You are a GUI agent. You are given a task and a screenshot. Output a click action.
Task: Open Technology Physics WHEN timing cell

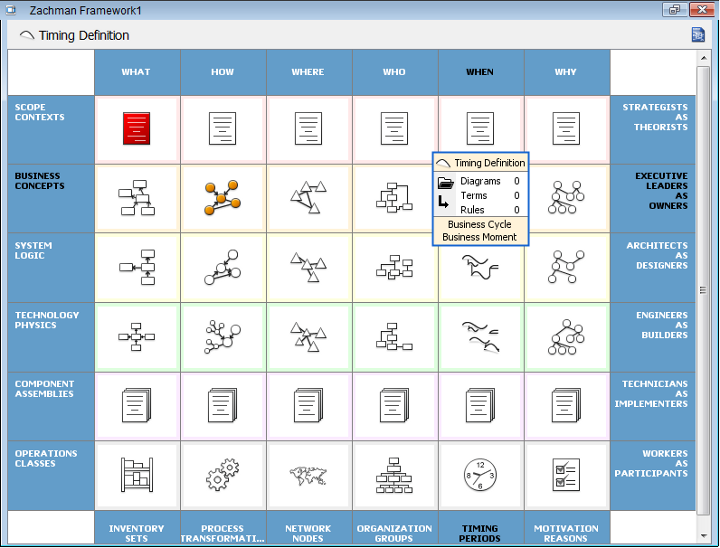coord(480,337)
